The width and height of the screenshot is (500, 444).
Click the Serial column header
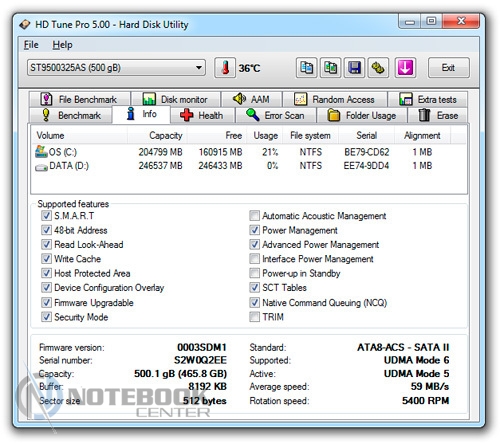point(367,135)
